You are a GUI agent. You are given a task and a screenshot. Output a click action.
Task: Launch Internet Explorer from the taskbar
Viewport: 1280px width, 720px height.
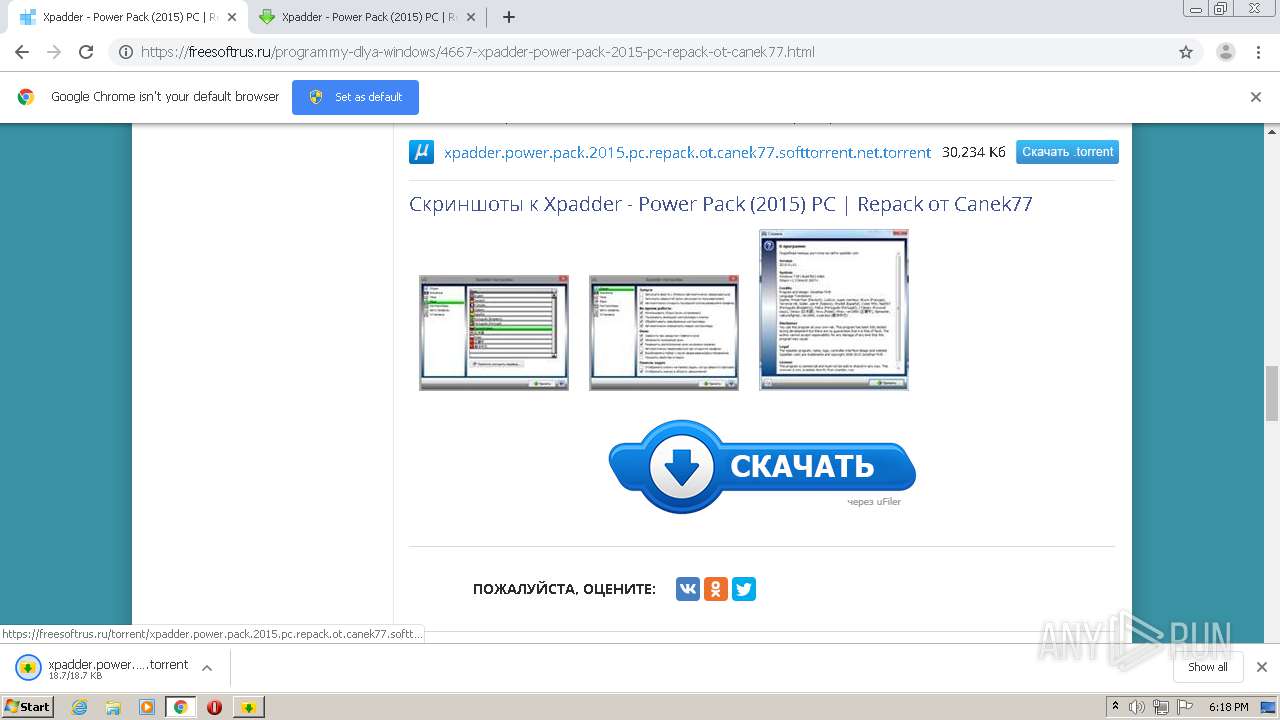click(x=79, y=707)
